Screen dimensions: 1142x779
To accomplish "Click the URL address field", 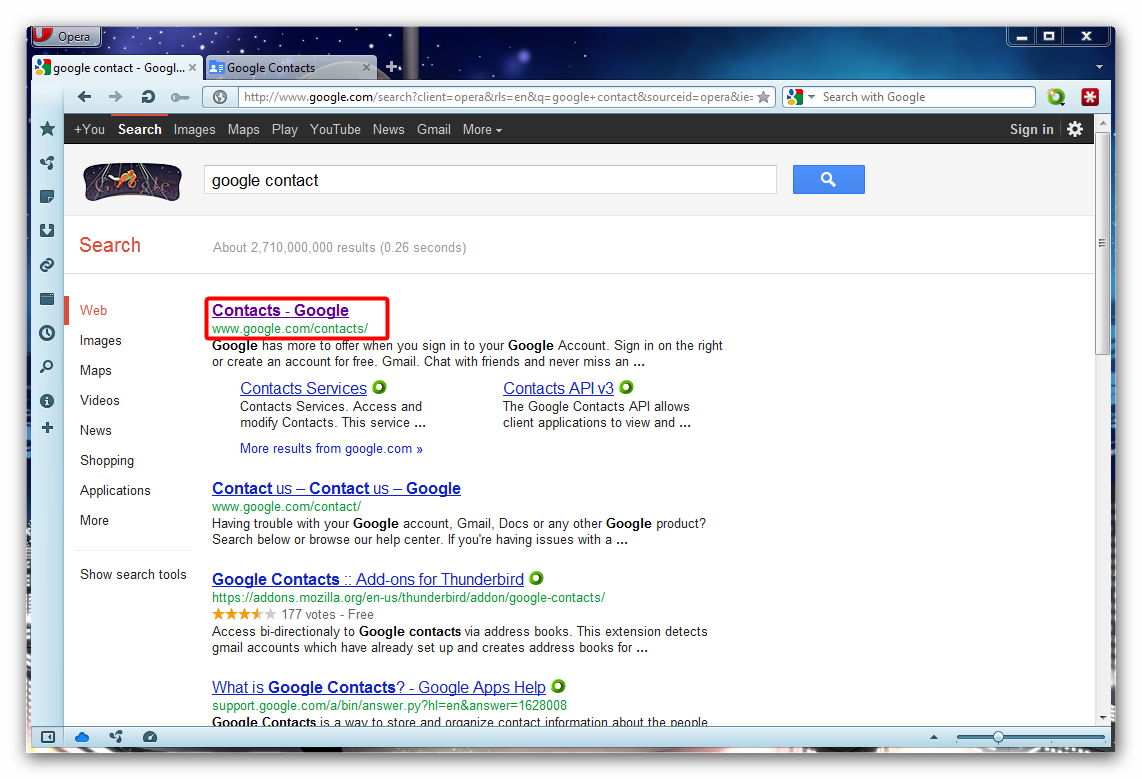I will [497, 97].
